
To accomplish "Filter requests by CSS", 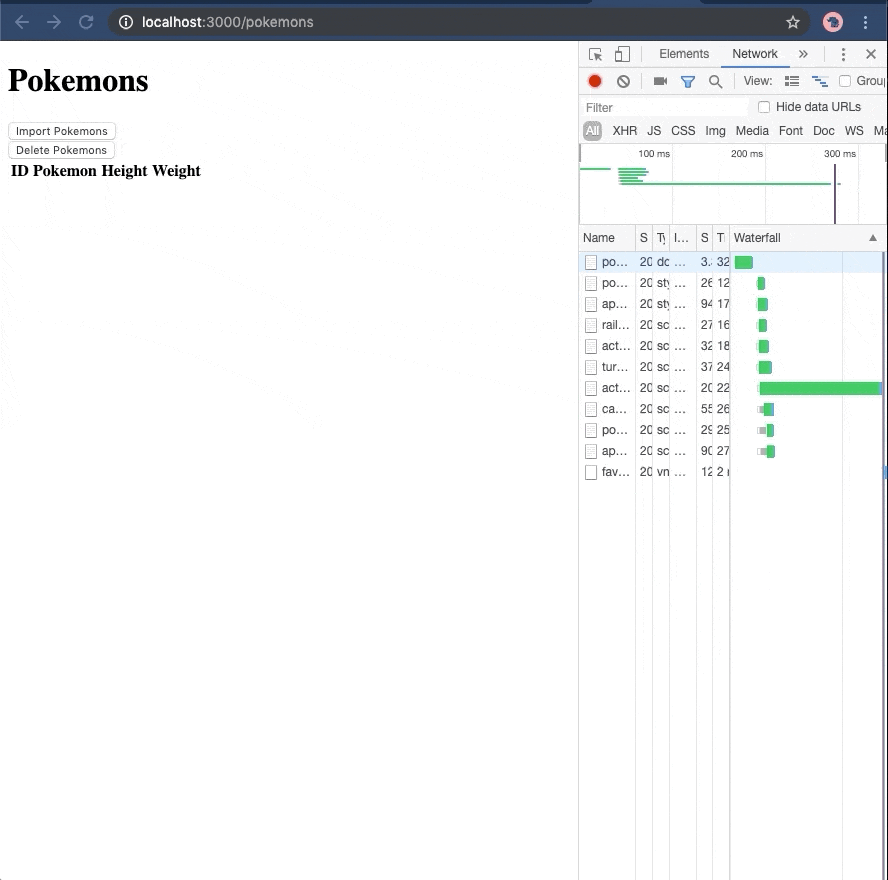I will [x=683, y=131].
